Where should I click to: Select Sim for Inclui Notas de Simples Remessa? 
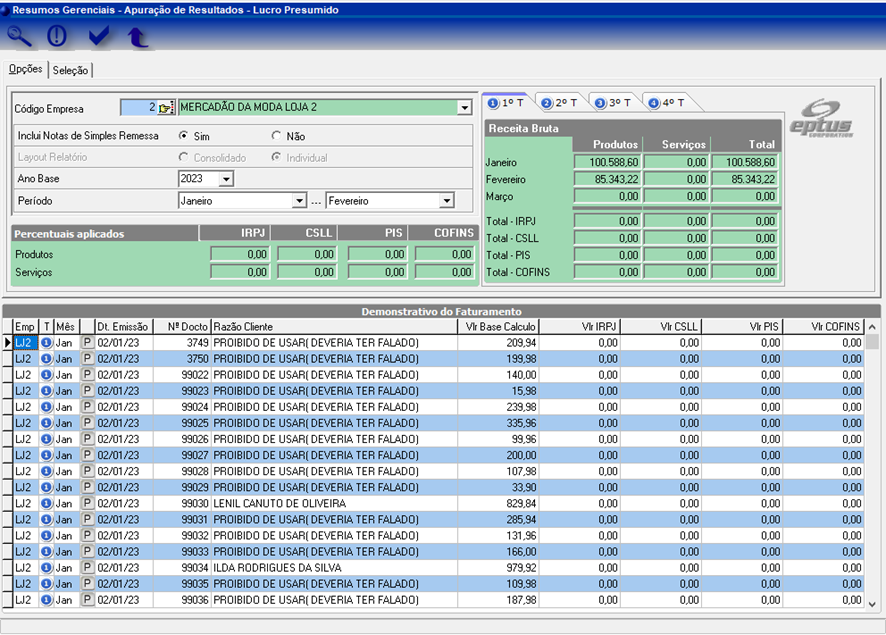(x=184, y=136)
